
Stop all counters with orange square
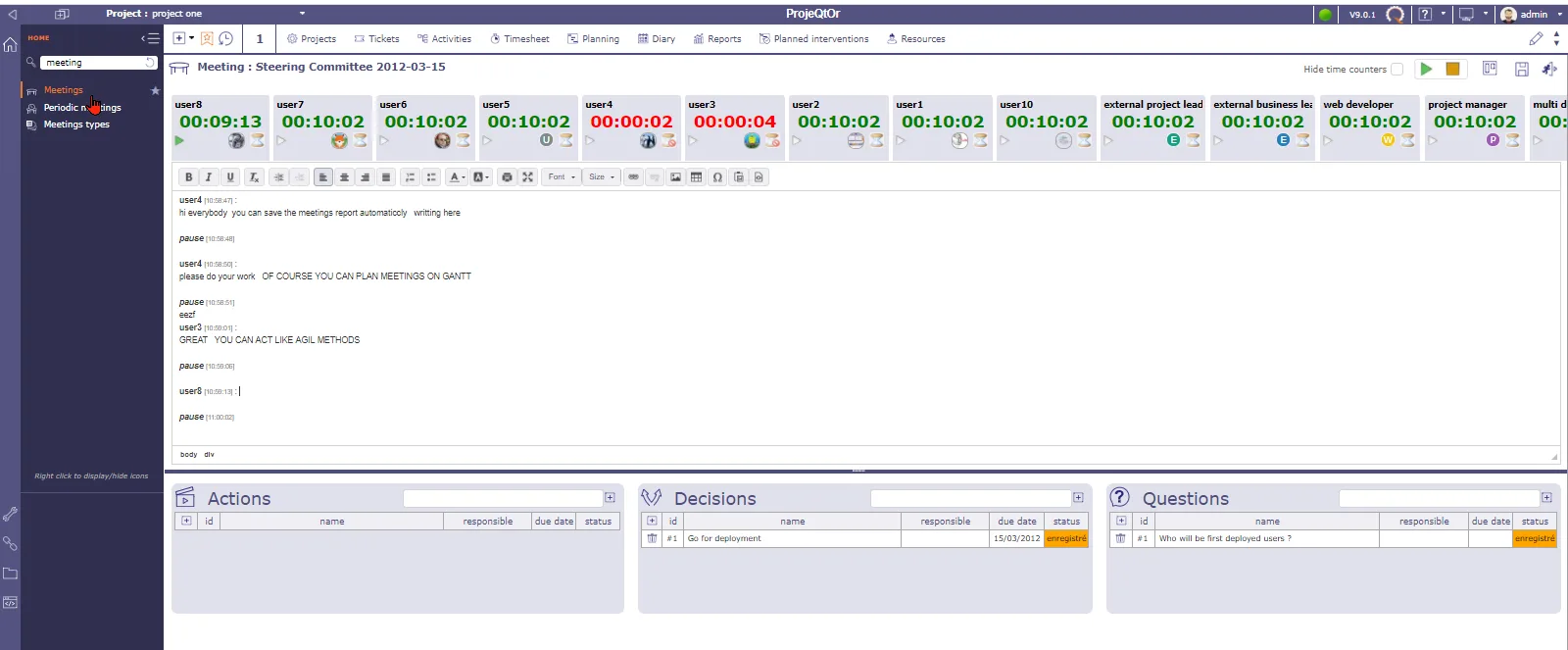point(1452,69)
